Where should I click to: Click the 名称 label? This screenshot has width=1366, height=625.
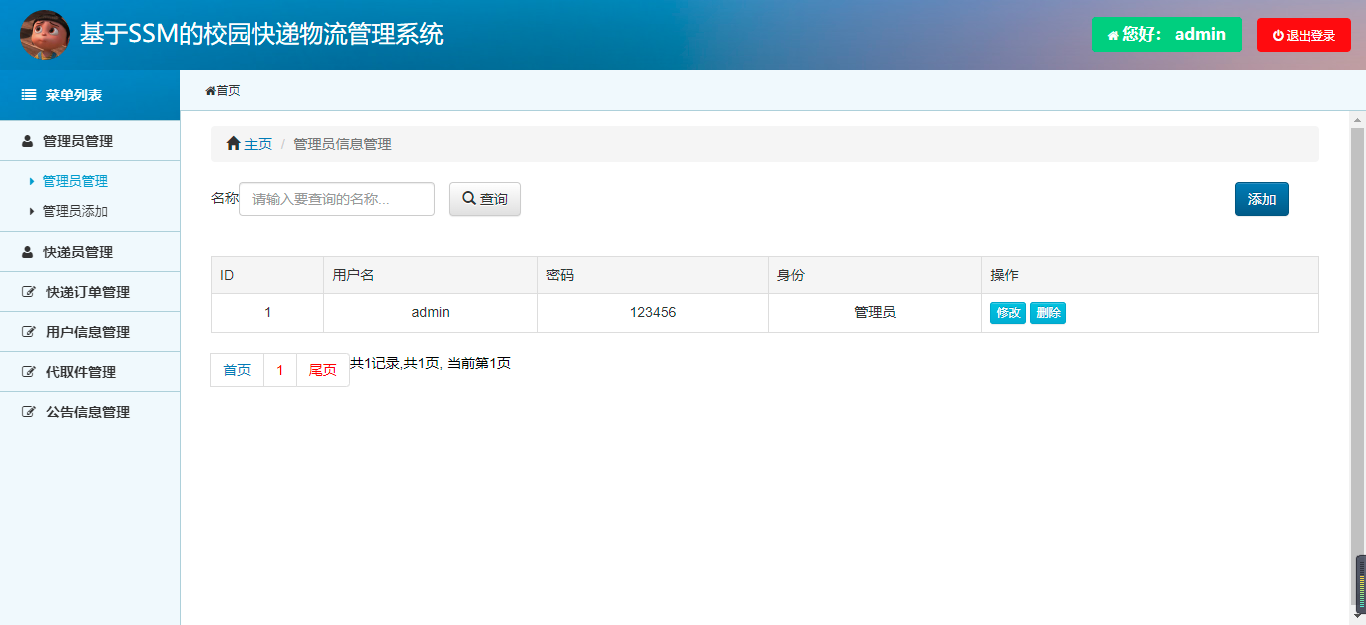225,198
